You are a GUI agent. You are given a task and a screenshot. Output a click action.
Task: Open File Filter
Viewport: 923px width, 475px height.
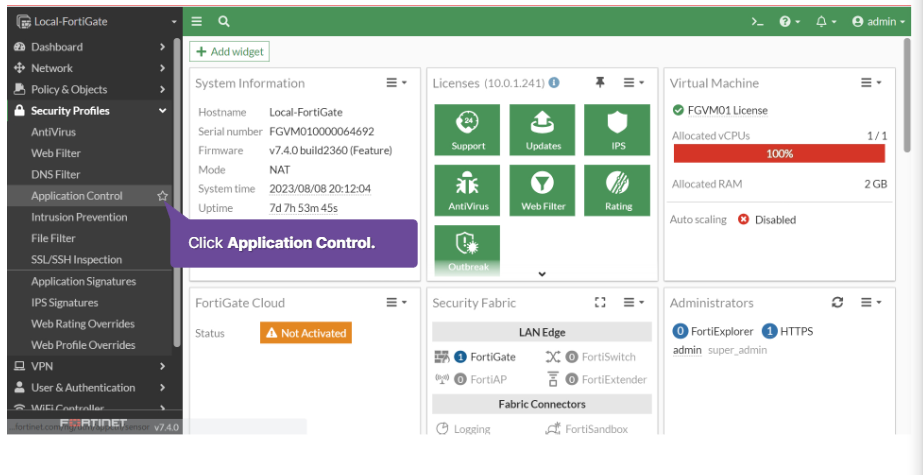coord(53,238)
